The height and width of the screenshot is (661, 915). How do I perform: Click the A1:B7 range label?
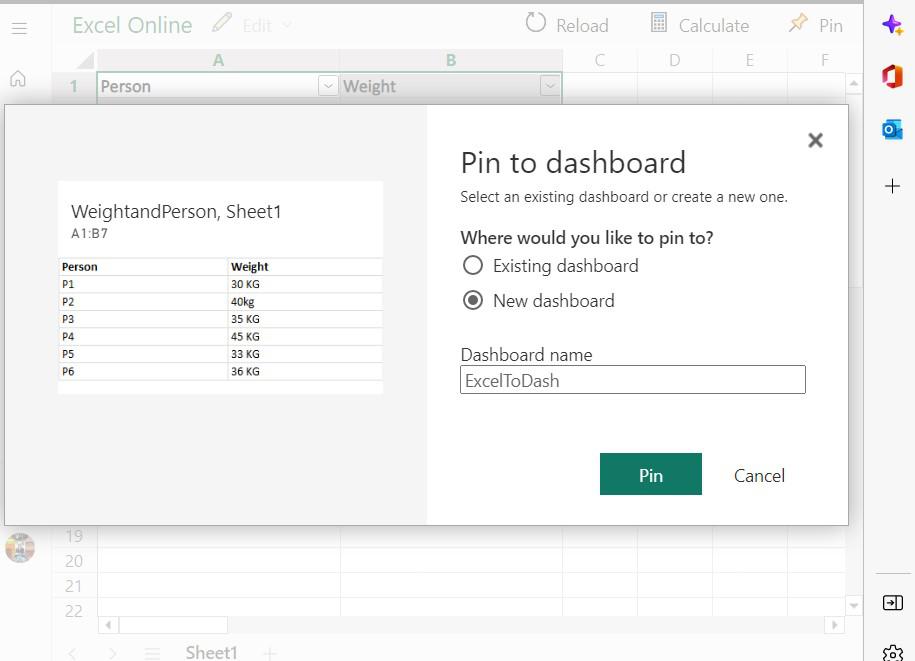[89, 233]
